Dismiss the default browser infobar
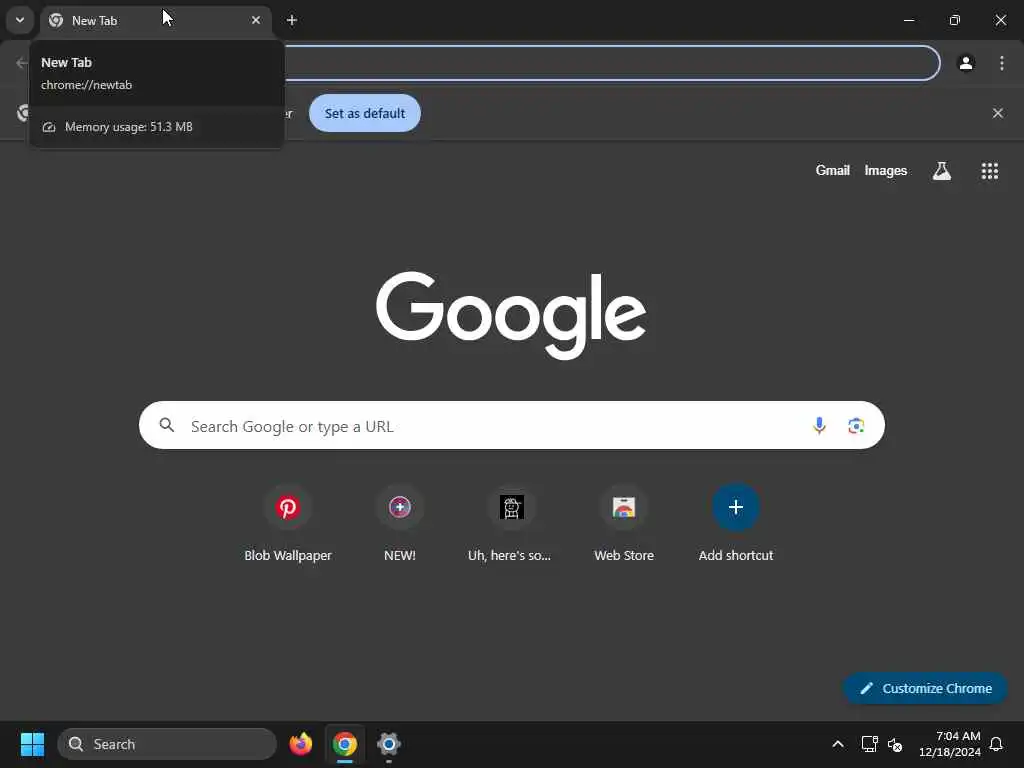This screenshot has width=1024, height=768. tap(997, 113)
